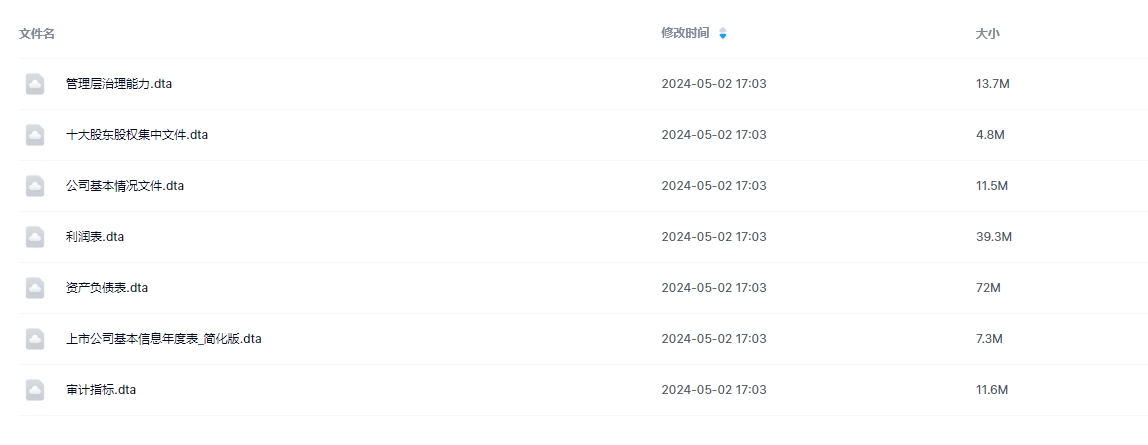Screen dimensions: 1148x445
Task: Click the file icon beside 管理层治理能力.dta
Action: [x=35, y=84]
